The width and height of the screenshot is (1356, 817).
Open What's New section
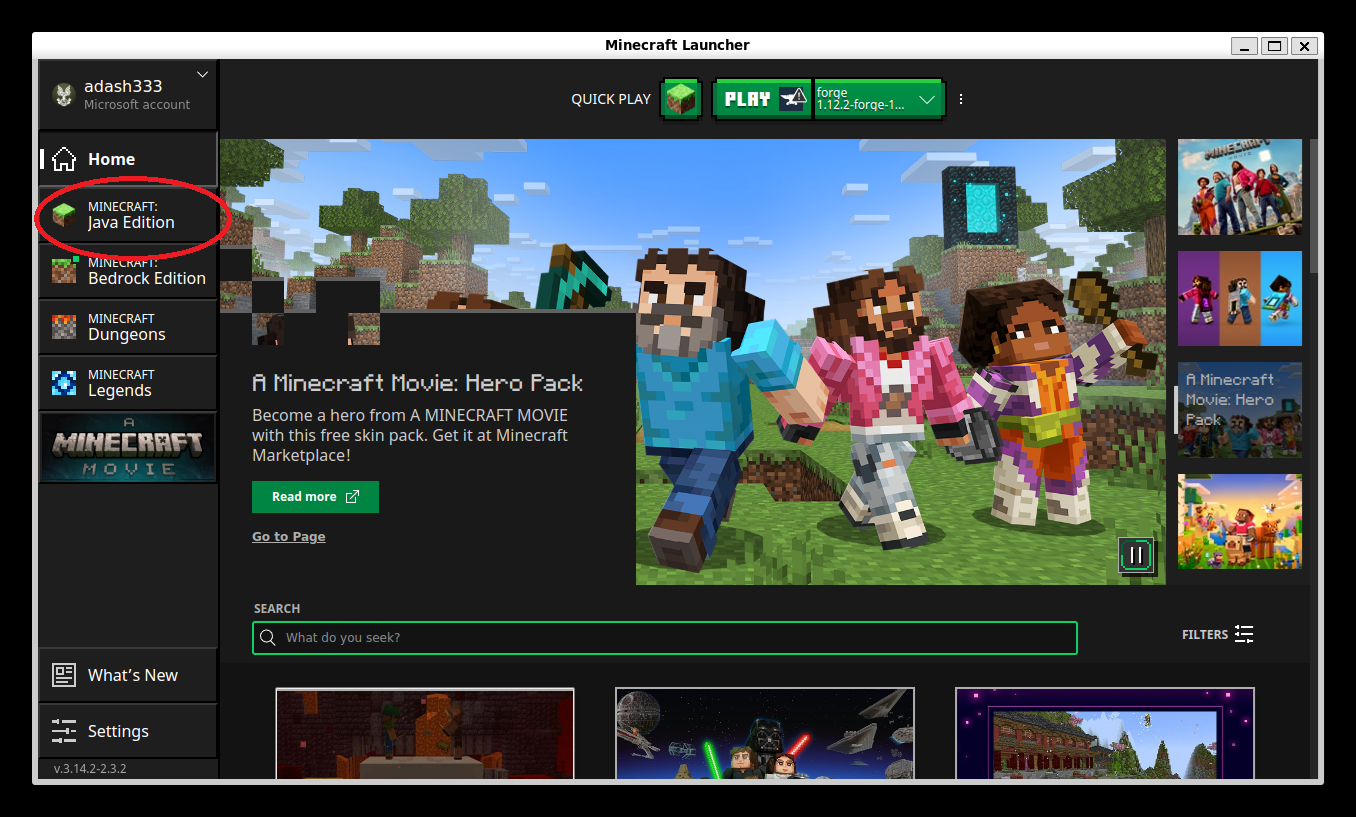pyautogui.click(x=128, y=675)
